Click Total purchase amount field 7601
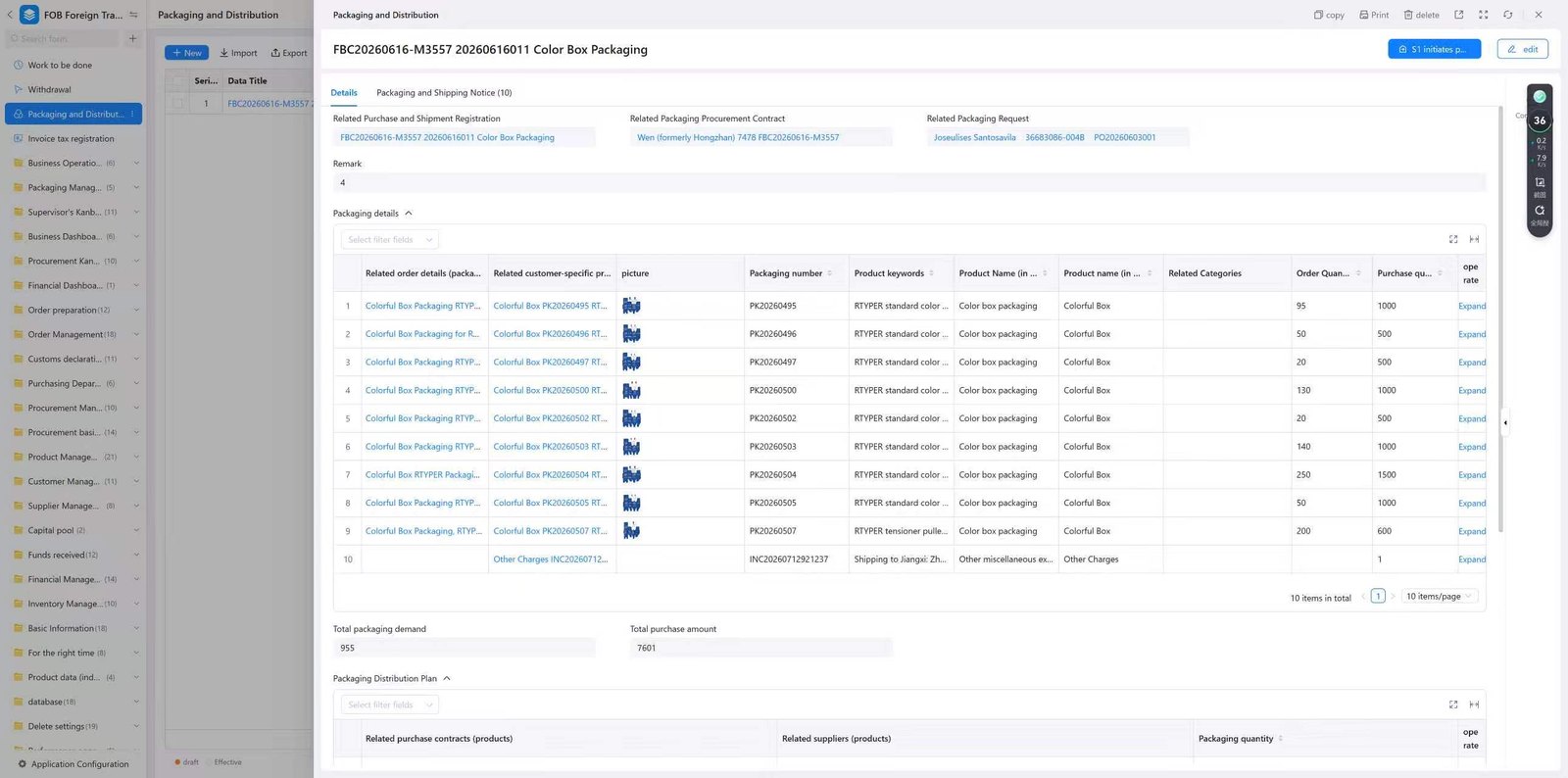The height and width of the screenshot is (778, 1568). 760,648
